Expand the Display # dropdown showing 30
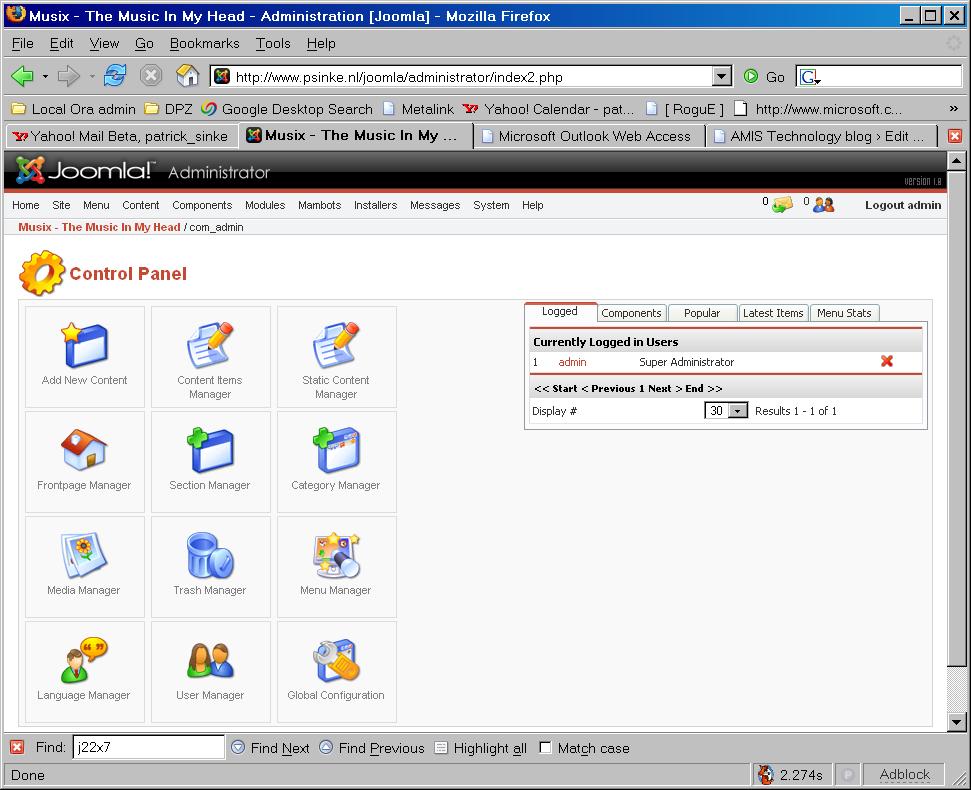Screen dimensions: 971x790 (x=738, y=411)
